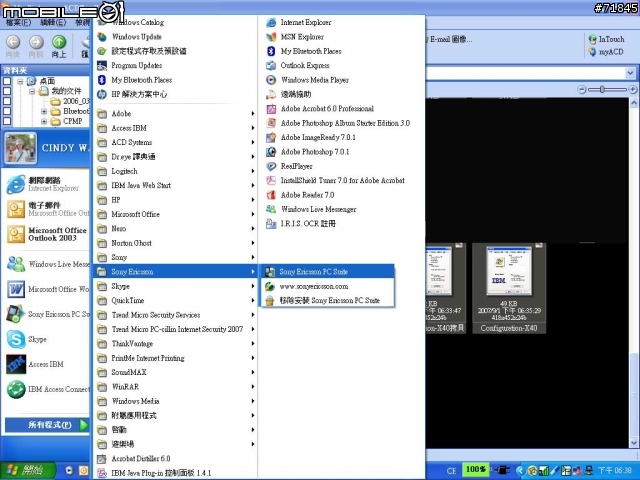Toggle checkbox next to Desktop folder node
Screen dimensions: 640x480
click(x=7, y=81)
